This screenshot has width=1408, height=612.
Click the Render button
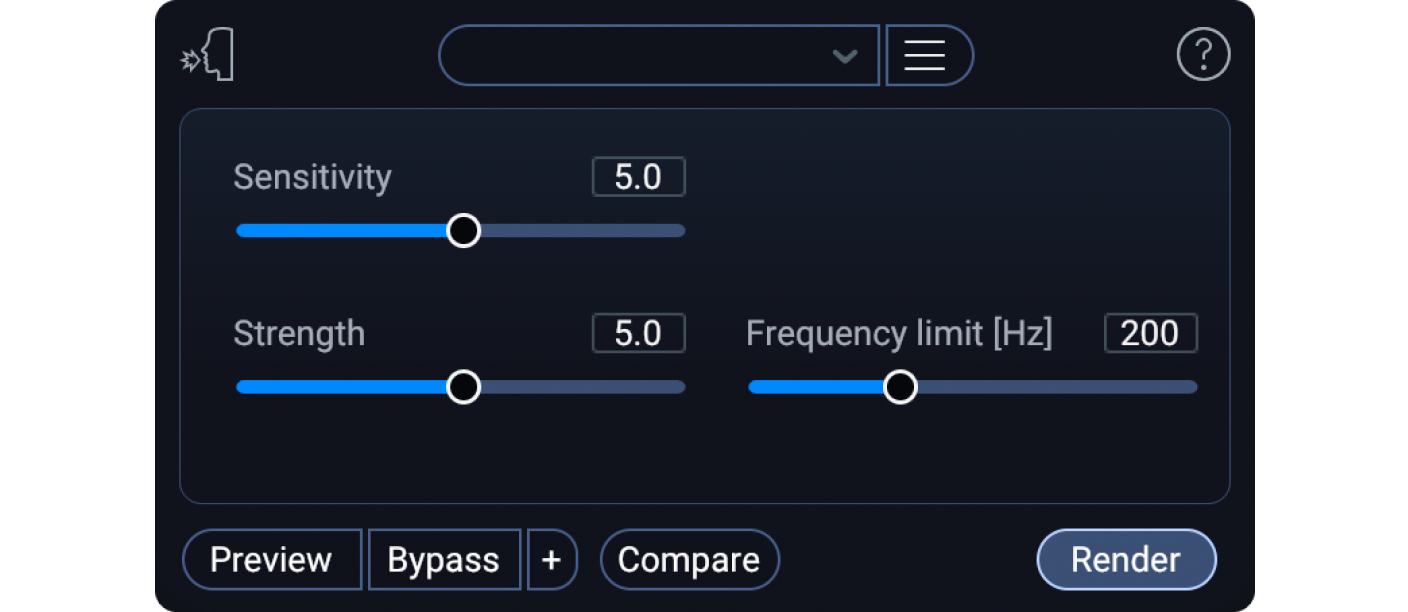[1126, 560]
